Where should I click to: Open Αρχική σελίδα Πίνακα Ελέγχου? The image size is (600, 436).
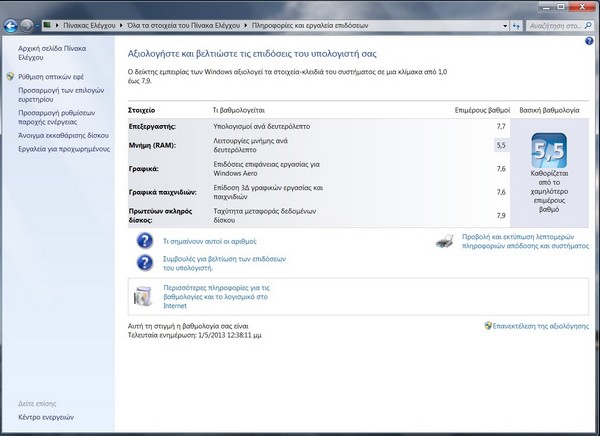coord(52,53)
